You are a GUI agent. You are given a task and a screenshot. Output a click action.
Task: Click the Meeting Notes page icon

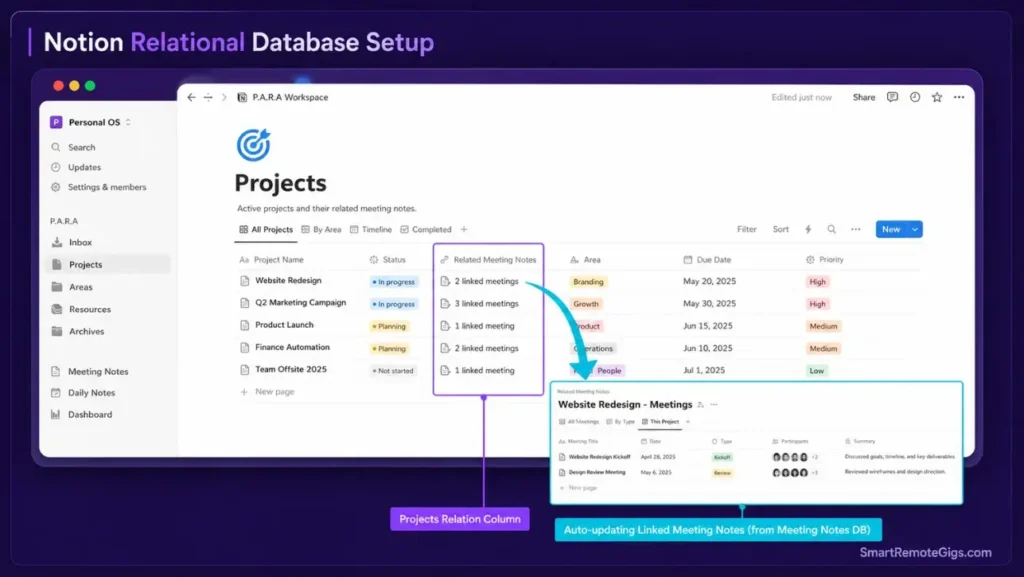point(56,371)
